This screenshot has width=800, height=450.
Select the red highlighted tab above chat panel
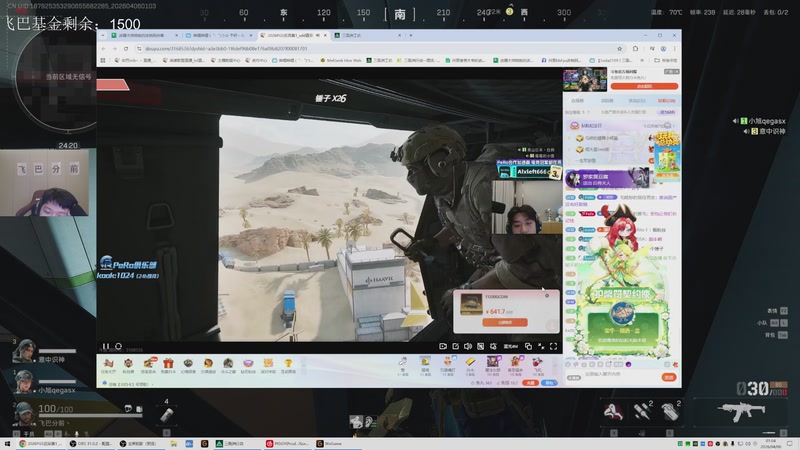tap(665, 101)
